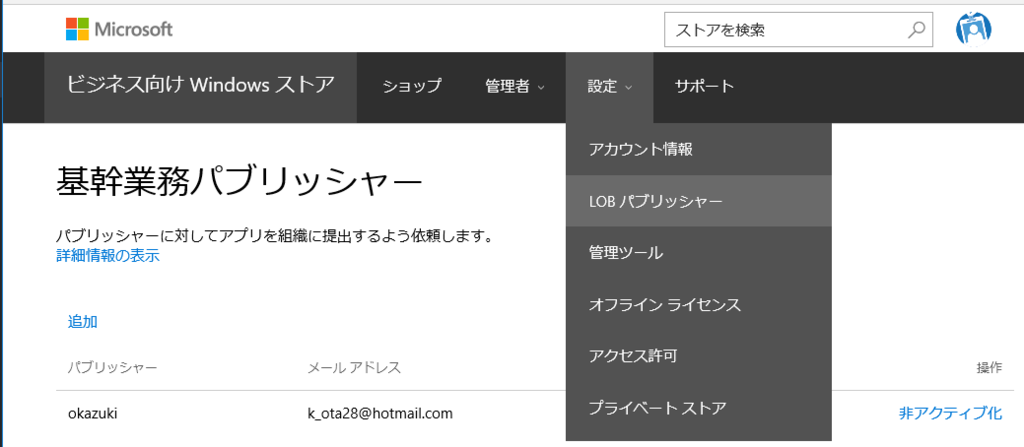Click the okazuki publisher name
Screen dimensions: 1024x447
coord(93,414)
